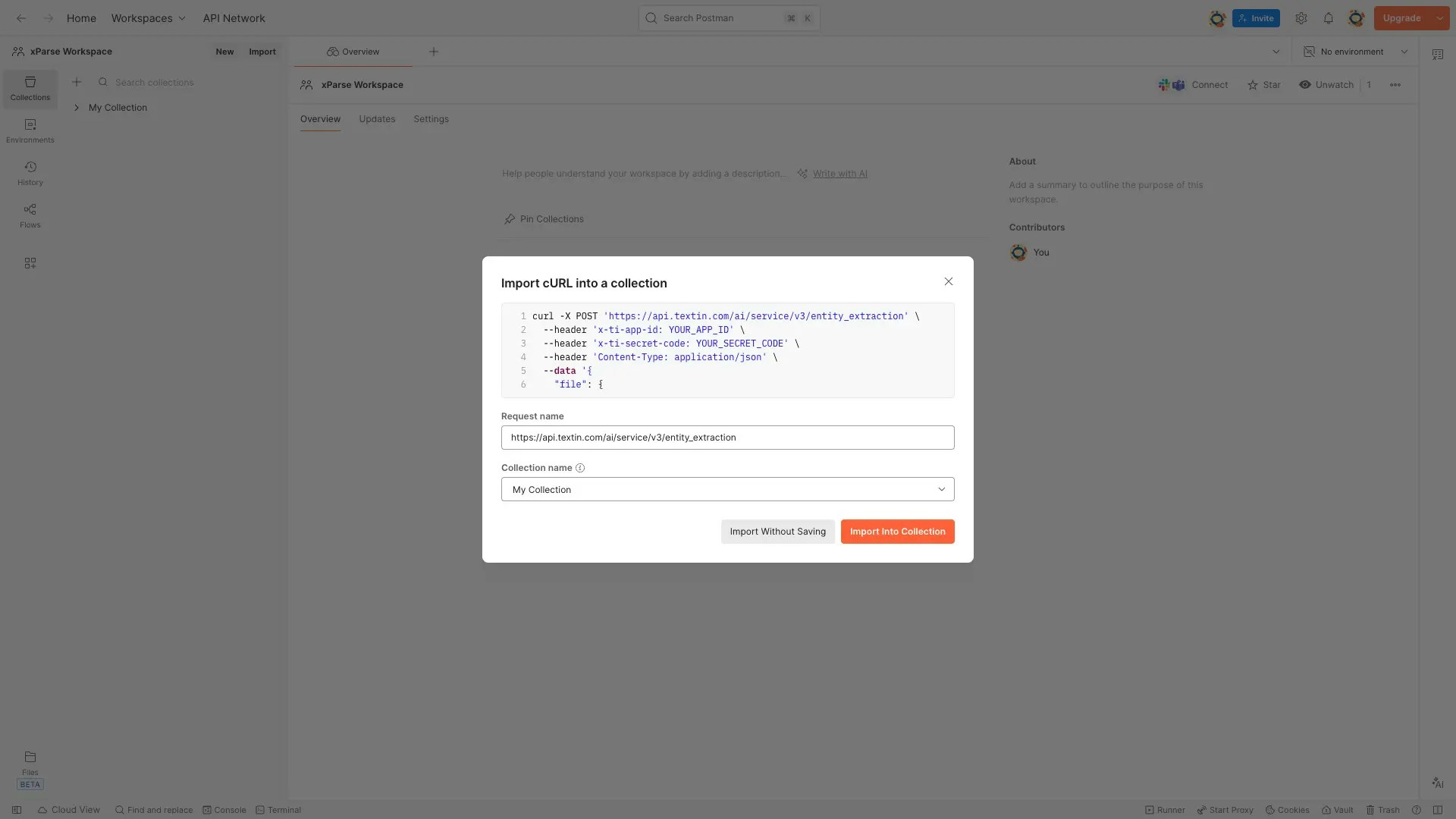Open the History sidebar panel
Screen dimensions: 1456x819
click(30, 173)
